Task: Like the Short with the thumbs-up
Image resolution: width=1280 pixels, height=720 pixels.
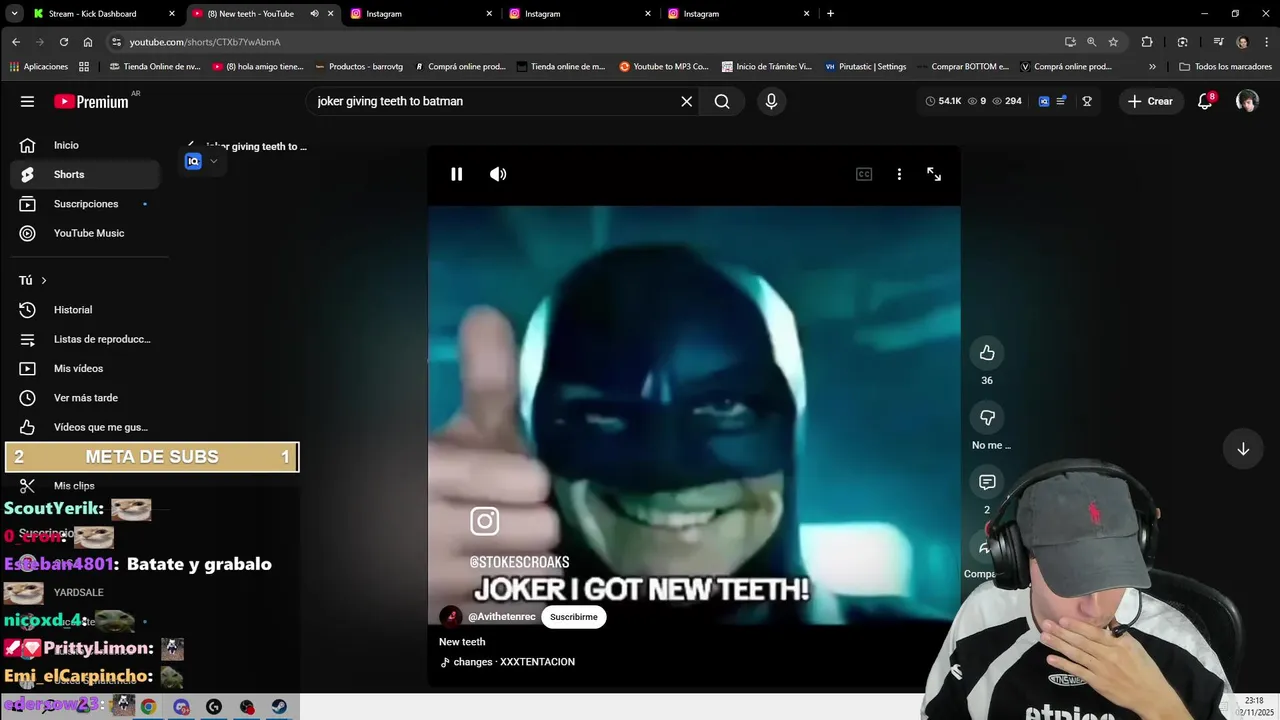Action: tap(987, 352)
